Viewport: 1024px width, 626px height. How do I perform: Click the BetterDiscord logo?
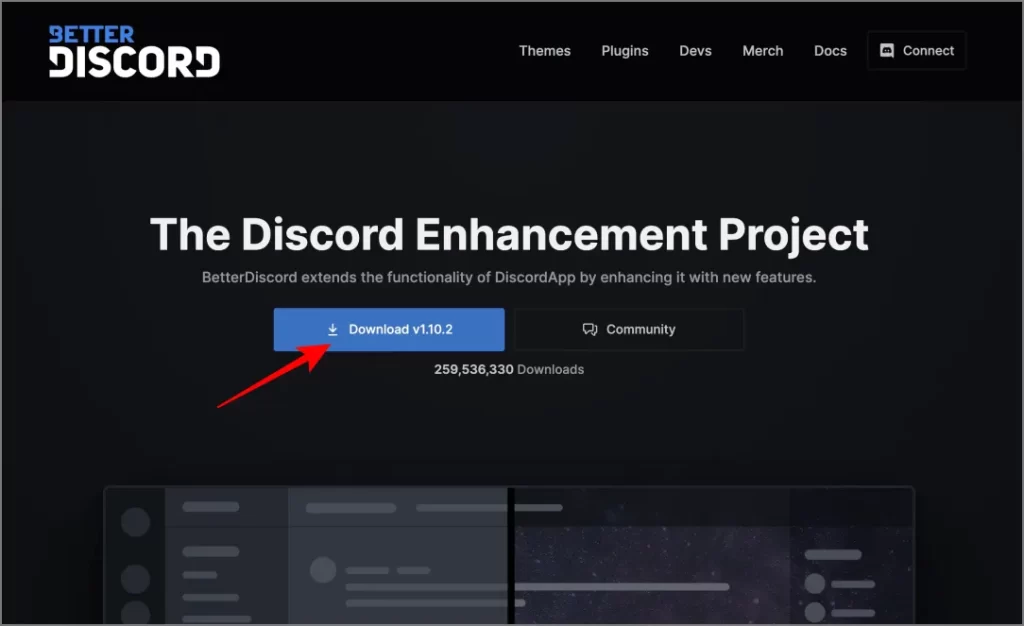[134, 51]
